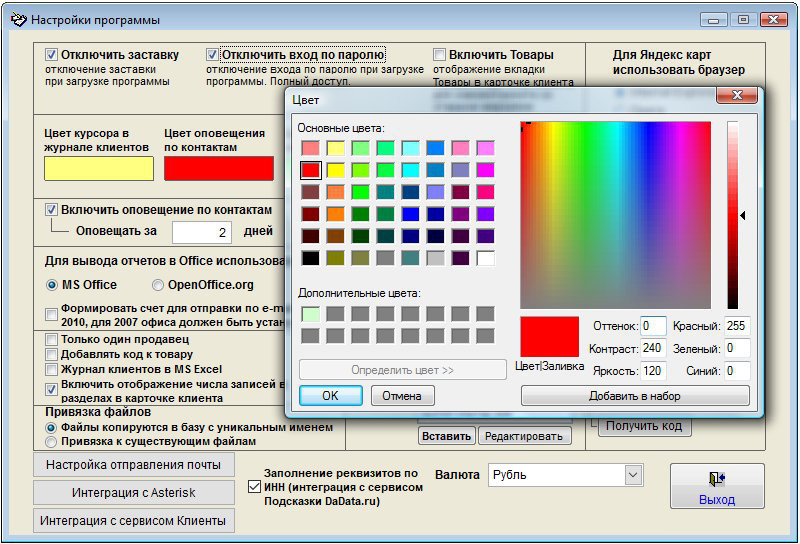The height and width of the screenshot is (544, 800).
Task: Select the white basic color swatch
Action: pos(486,258)
